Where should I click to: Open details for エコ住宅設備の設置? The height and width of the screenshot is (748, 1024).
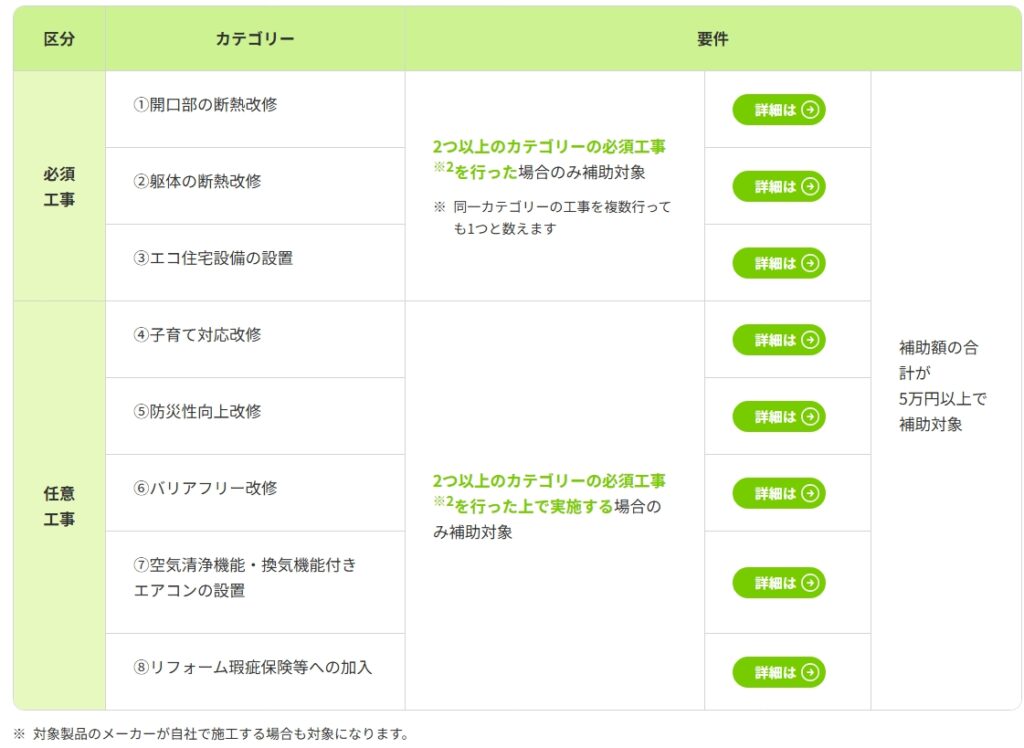tap(778, 263)
